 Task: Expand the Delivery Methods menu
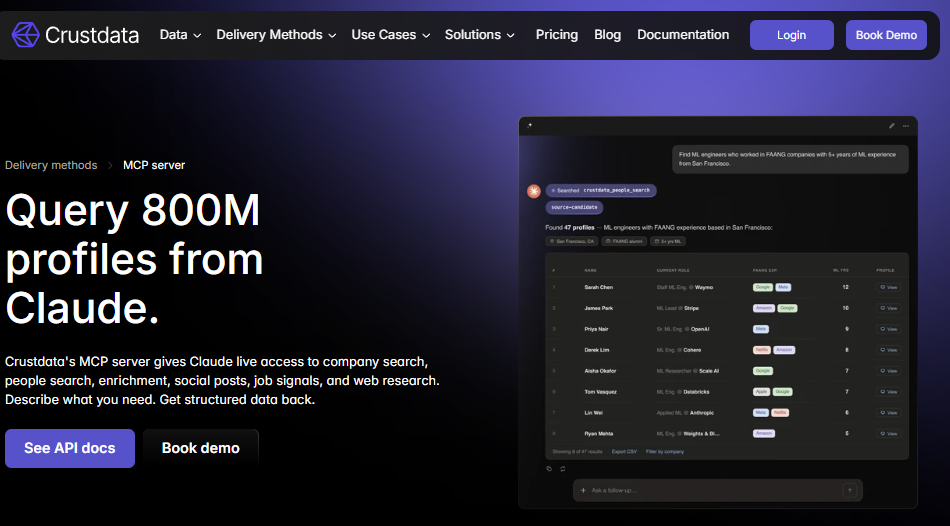point(276,35)
